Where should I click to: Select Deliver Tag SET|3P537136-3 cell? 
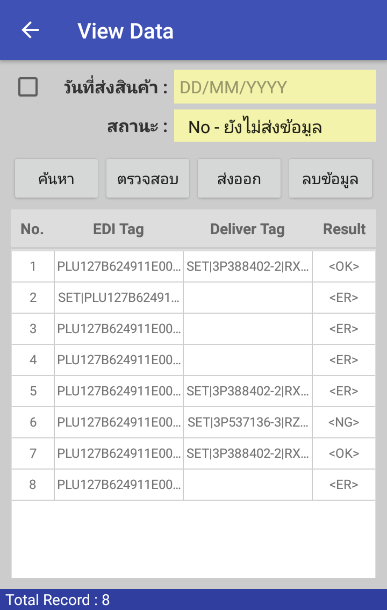pyautogui.click(x=248, y=422)
